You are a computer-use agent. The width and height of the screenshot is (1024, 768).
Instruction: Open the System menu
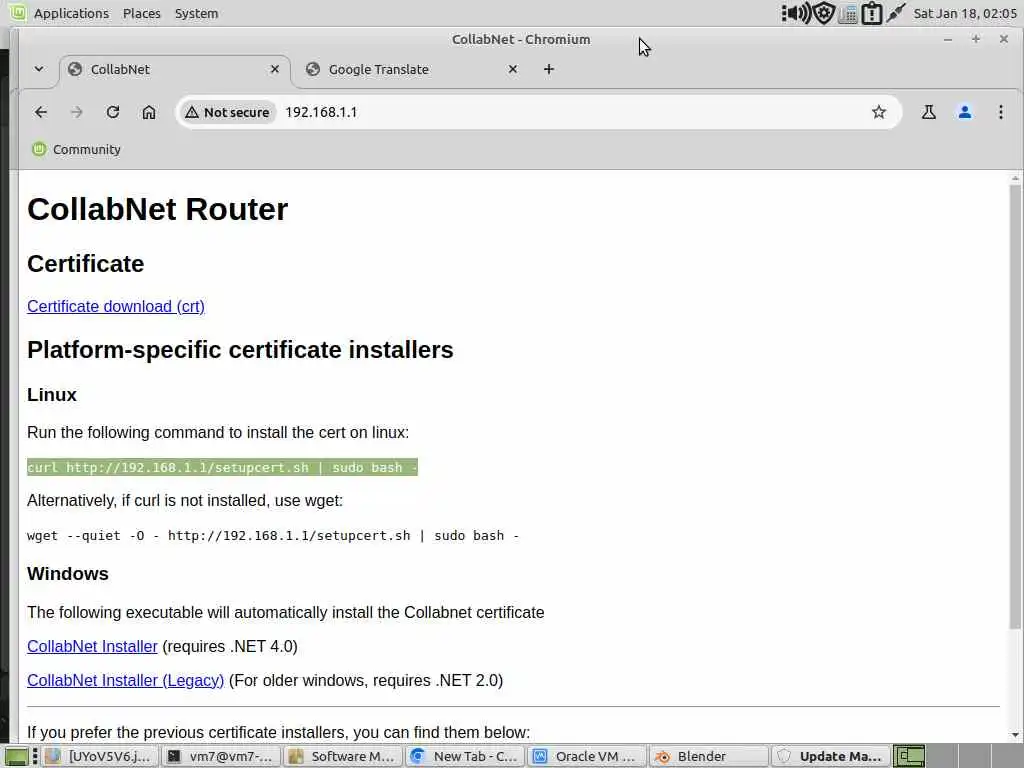click(x=197, y=13)
